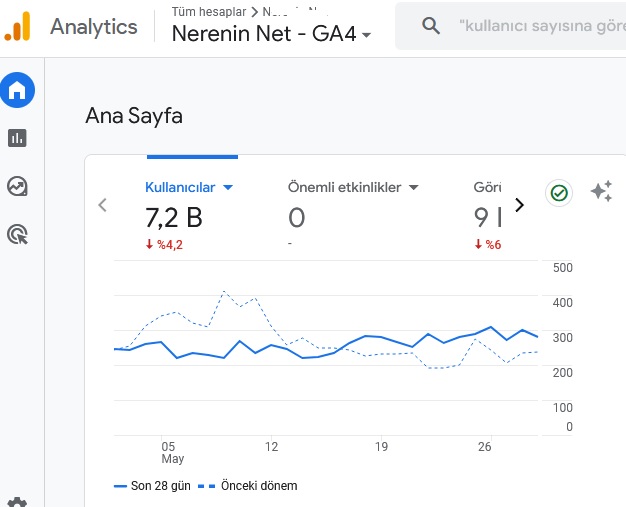Show next metrics with right chevron

pos(519,205)
